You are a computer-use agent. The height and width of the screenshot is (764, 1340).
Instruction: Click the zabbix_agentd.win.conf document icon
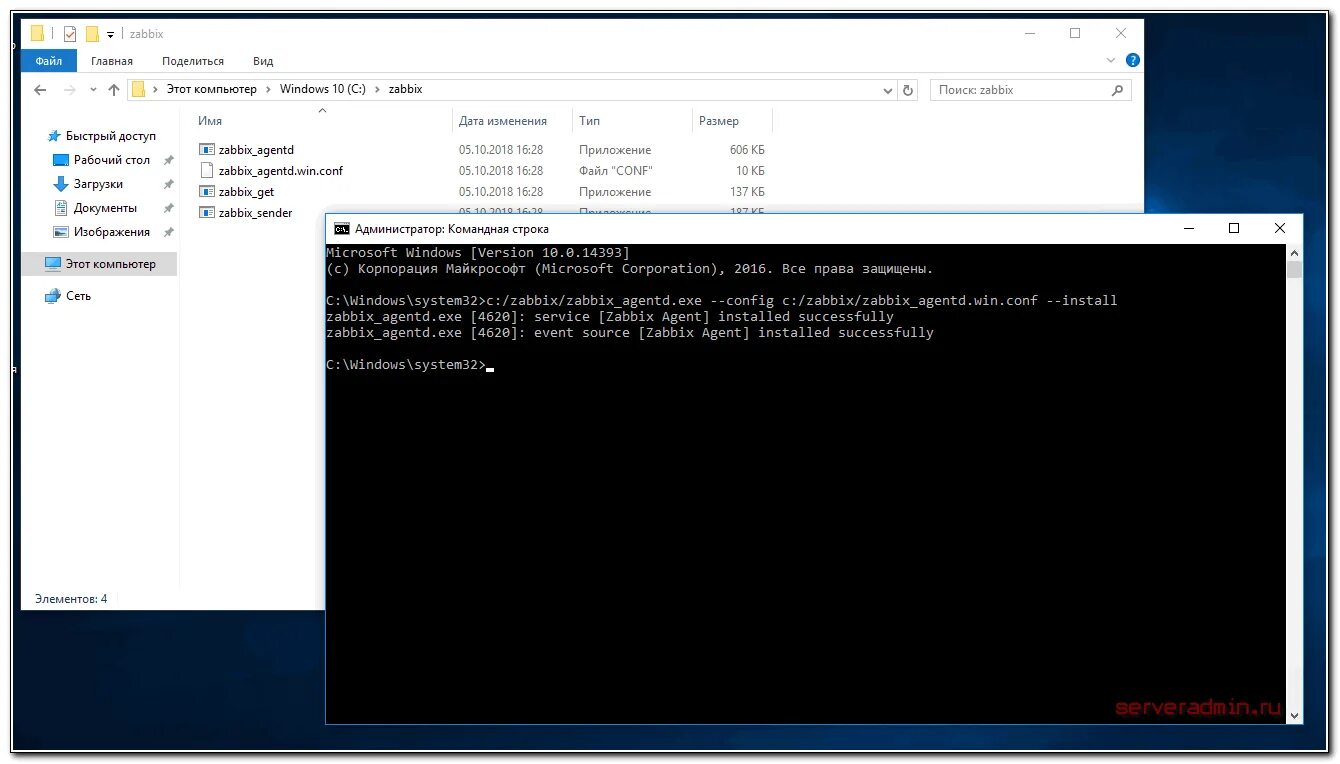pos(207,171)
